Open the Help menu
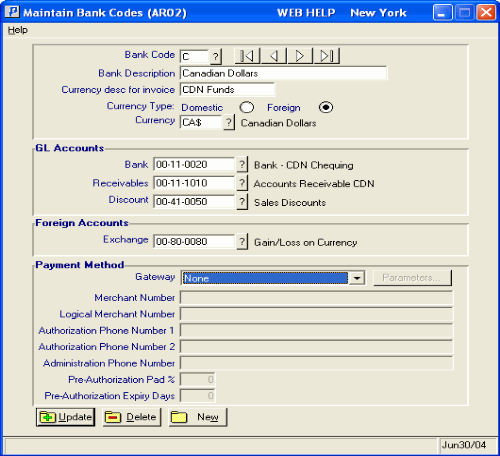Screen dimensions: 500x456 18,30
